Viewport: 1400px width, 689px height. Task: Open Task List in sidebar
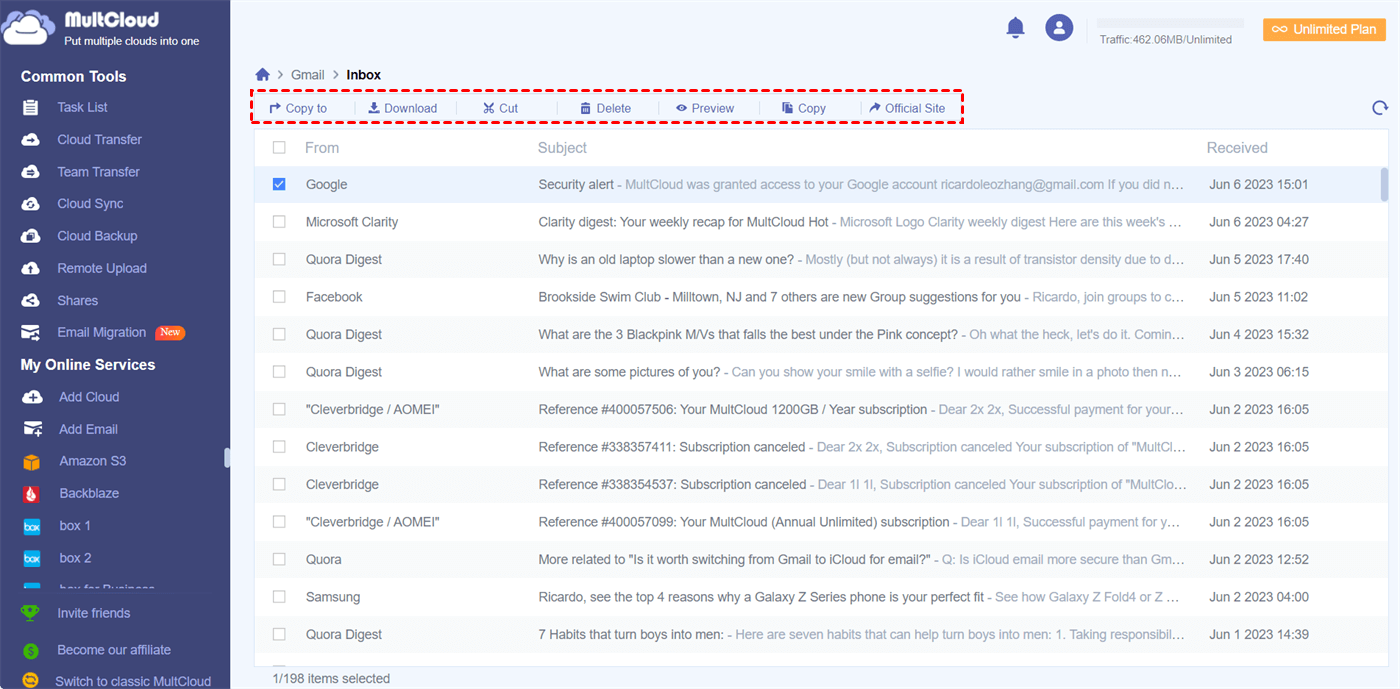(x=82, y=107)
